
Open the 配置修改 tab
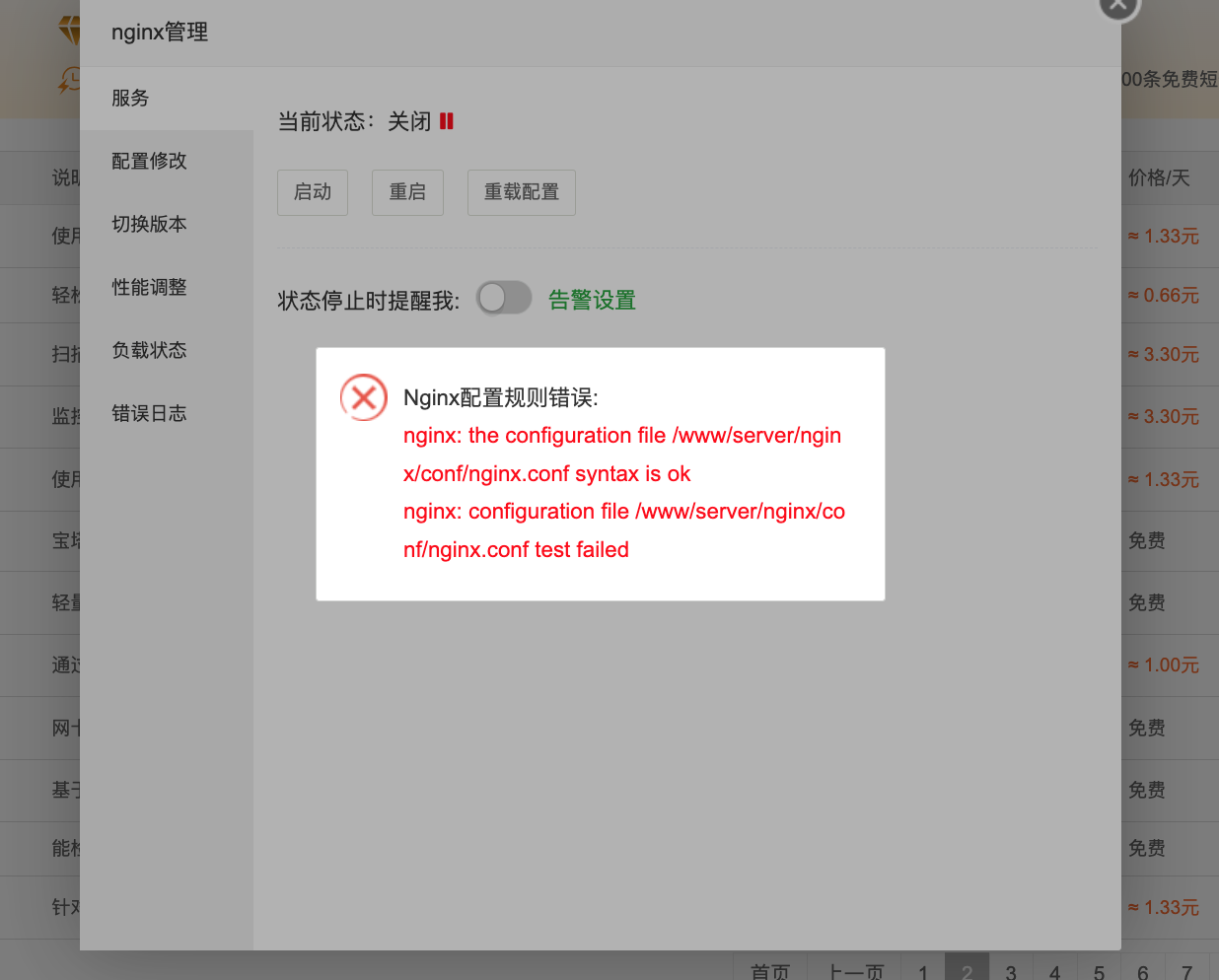click(167, 161)
